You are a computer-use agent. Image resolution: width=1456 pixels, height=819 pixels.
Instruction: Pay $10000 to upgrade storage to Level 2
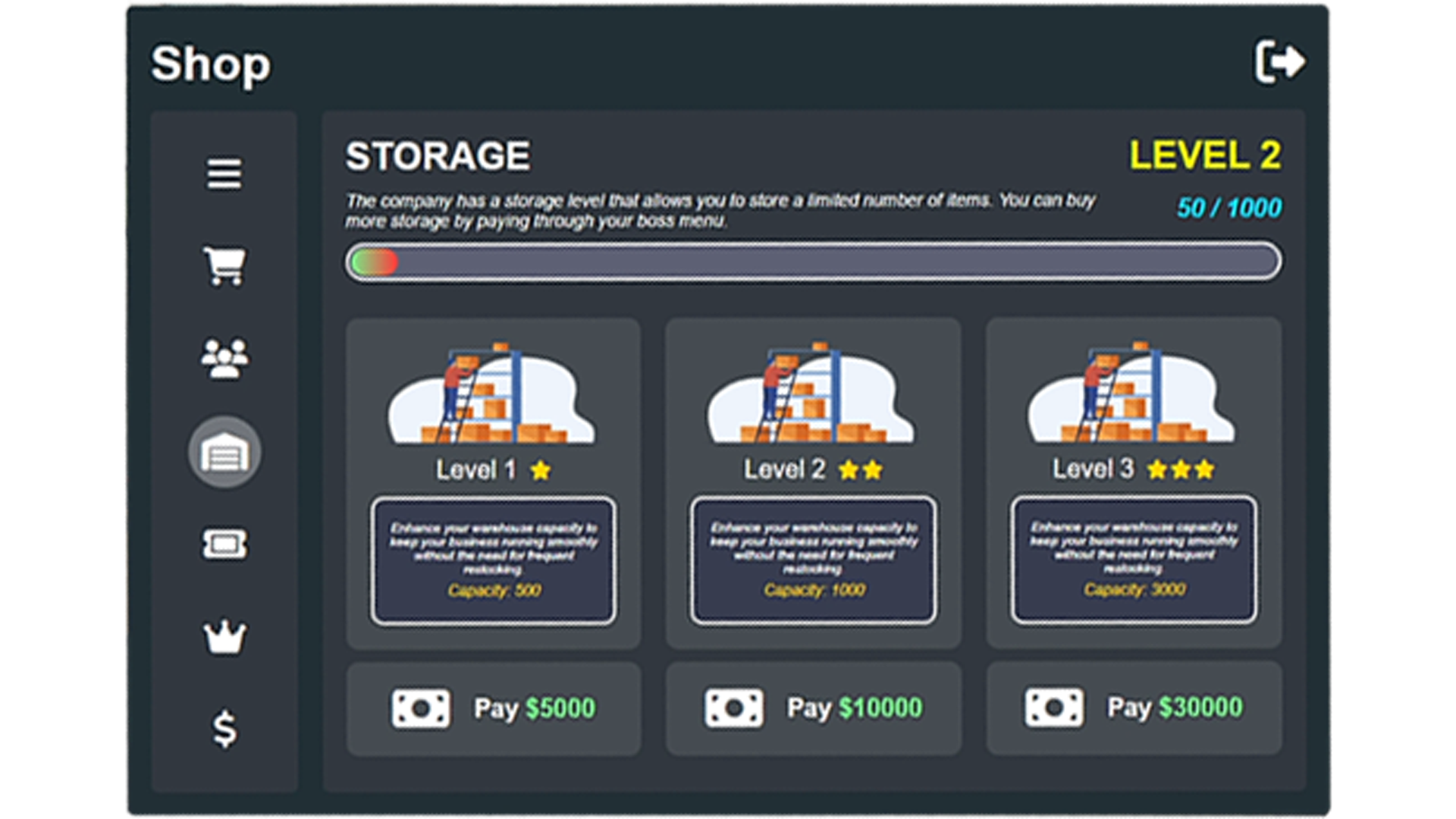(813, 708)
